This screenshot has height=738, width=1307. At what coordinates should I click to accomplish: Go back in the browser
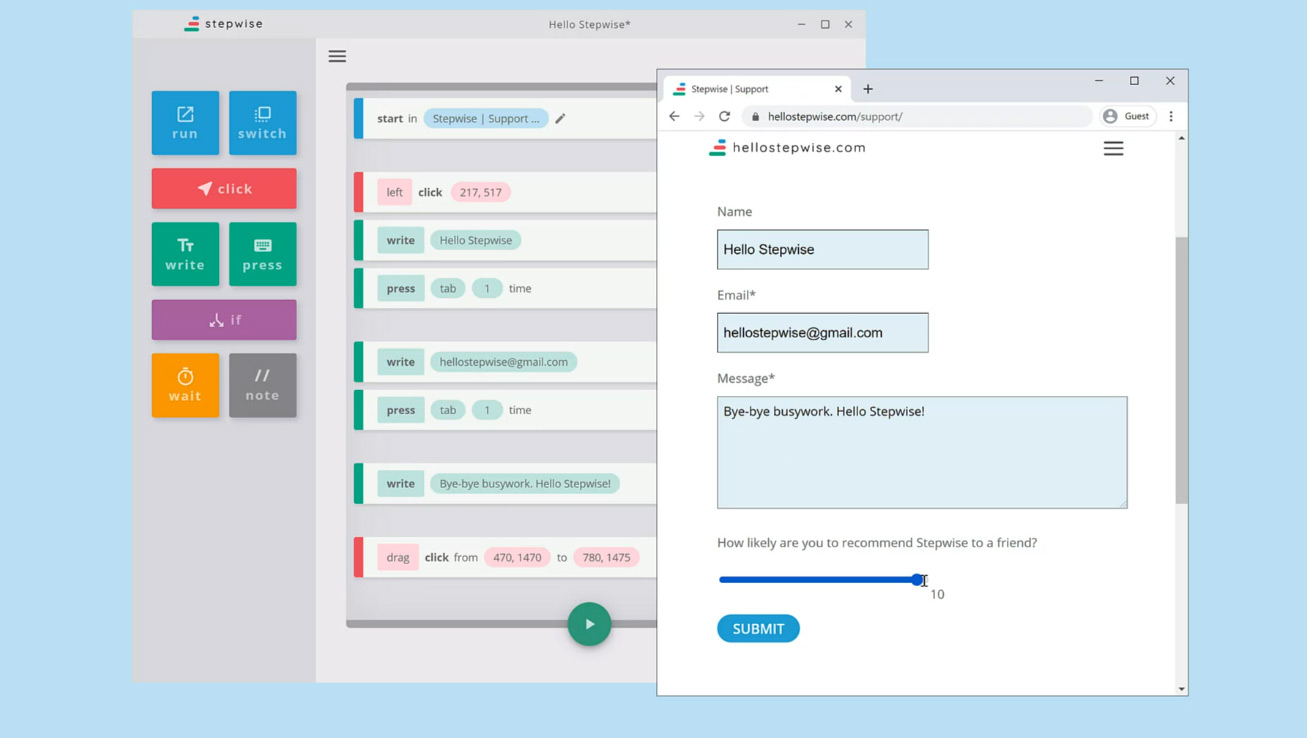[x=674, y=116]
